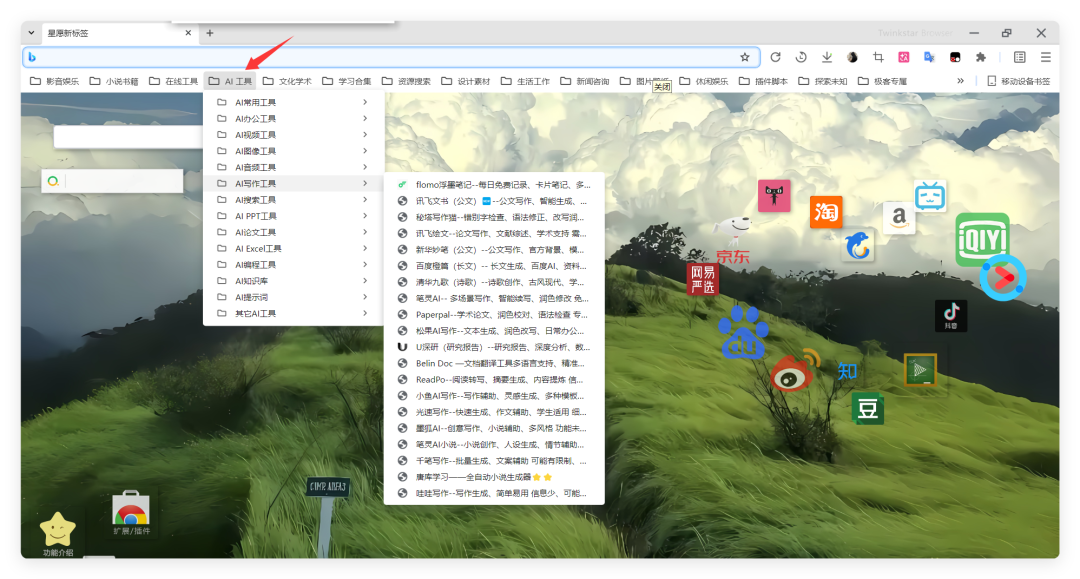Open Baidu paw shortcut icon
The image size is (1080, 579).
(743, 333)
